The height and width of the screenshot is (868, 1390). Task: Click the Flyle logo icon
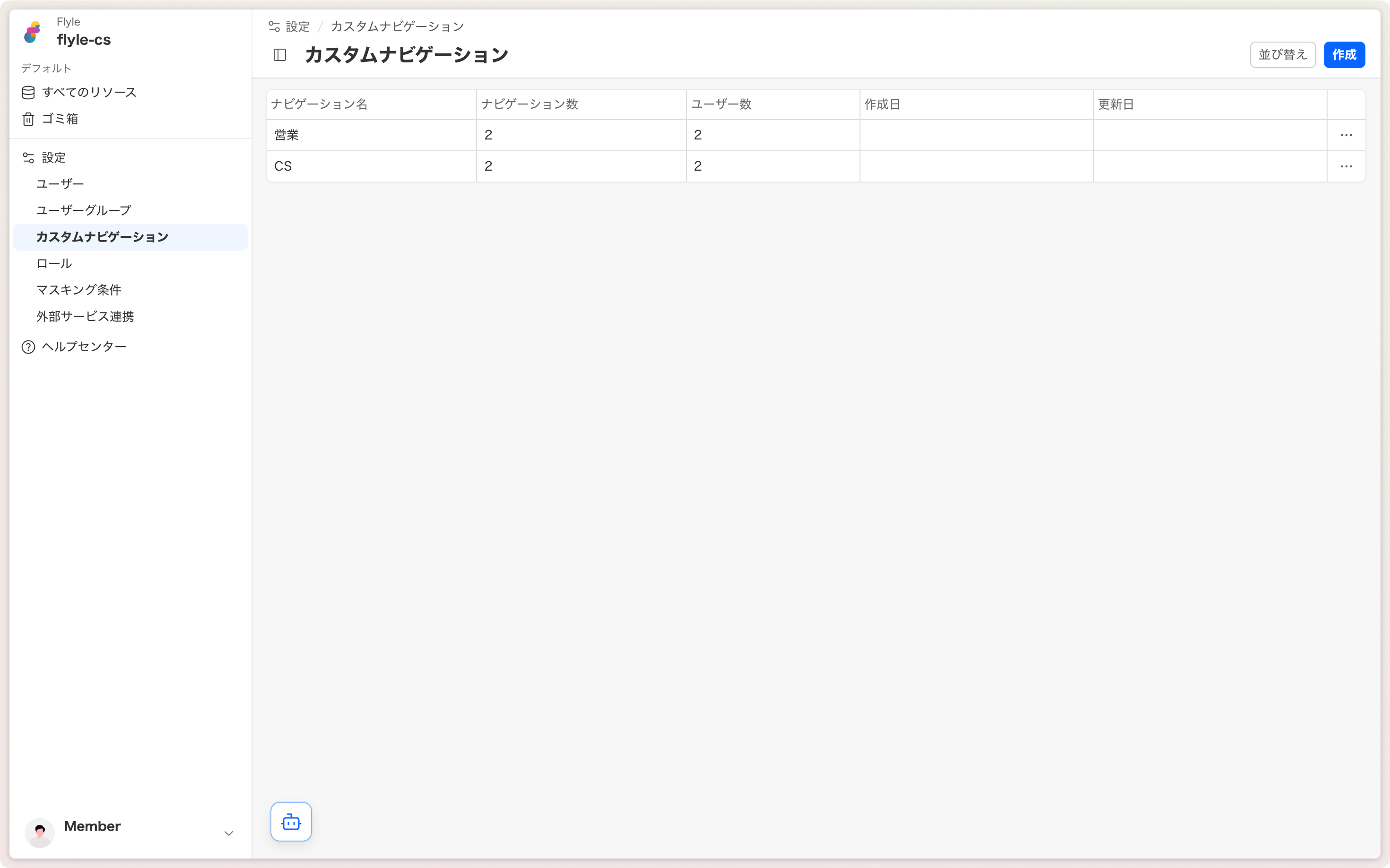(33, 32)
